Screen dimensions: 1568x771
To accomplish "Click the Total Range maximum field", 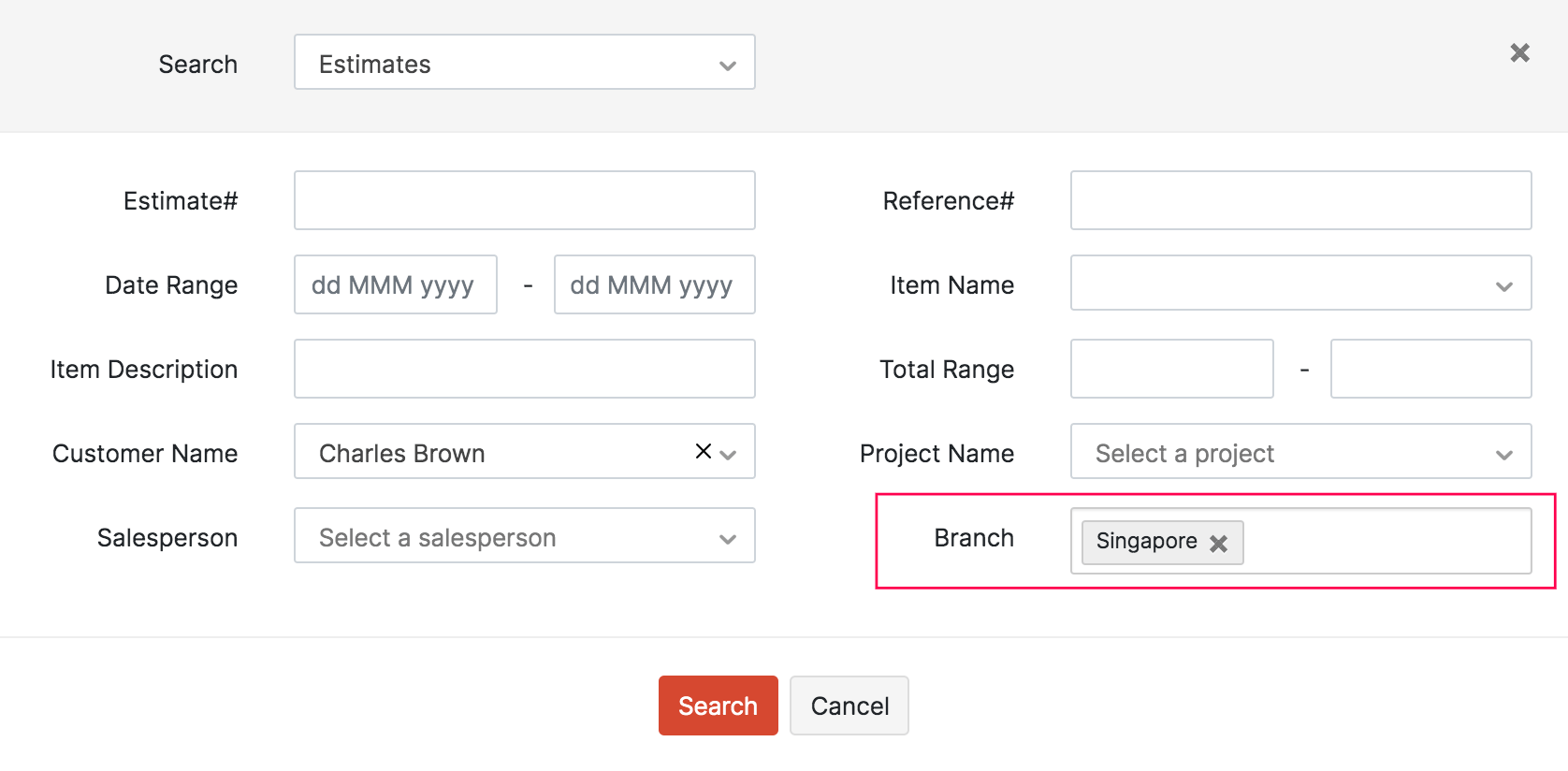I will coord(1430,369).
